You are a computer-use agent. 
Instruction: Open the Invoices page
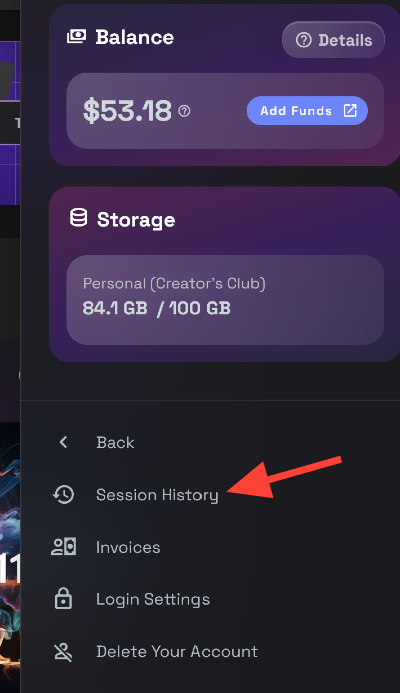click(x=128, y=548)
